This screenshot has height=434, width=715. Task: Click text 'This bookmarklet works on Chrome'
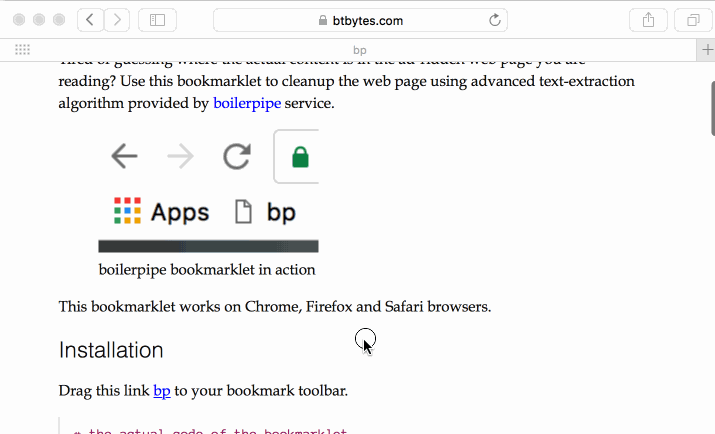(180, 307)
